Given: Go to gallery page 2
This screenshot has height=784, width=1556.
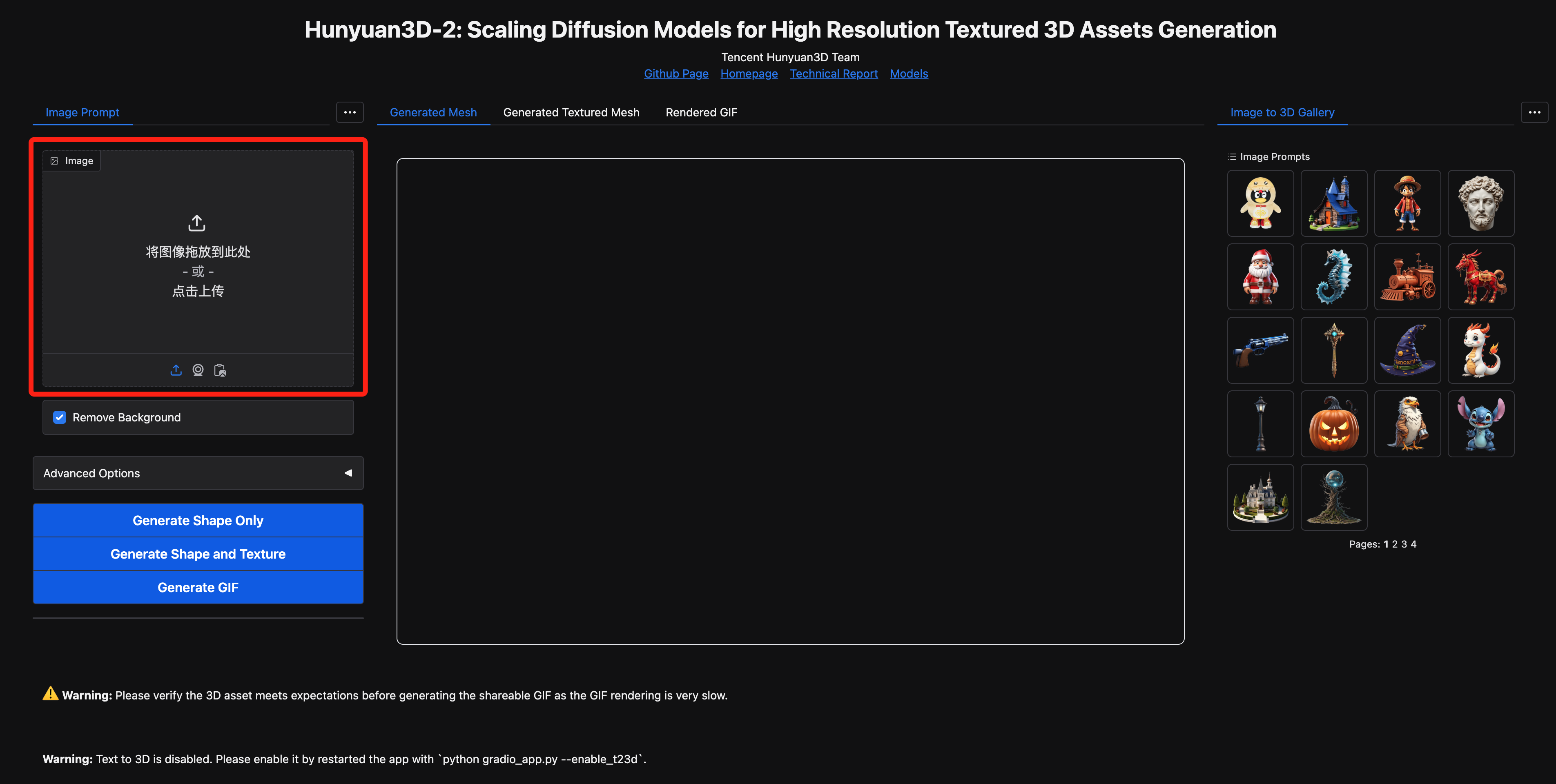Looking at the screenshot, I should tap(1395, 544).
